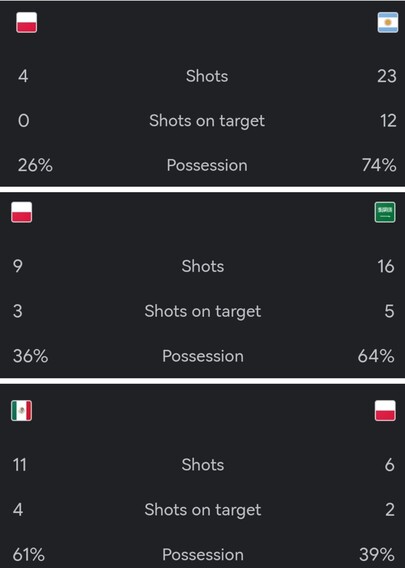405x568 pixels.
Task: Click the 64% possession value
Action: [376, 356]
